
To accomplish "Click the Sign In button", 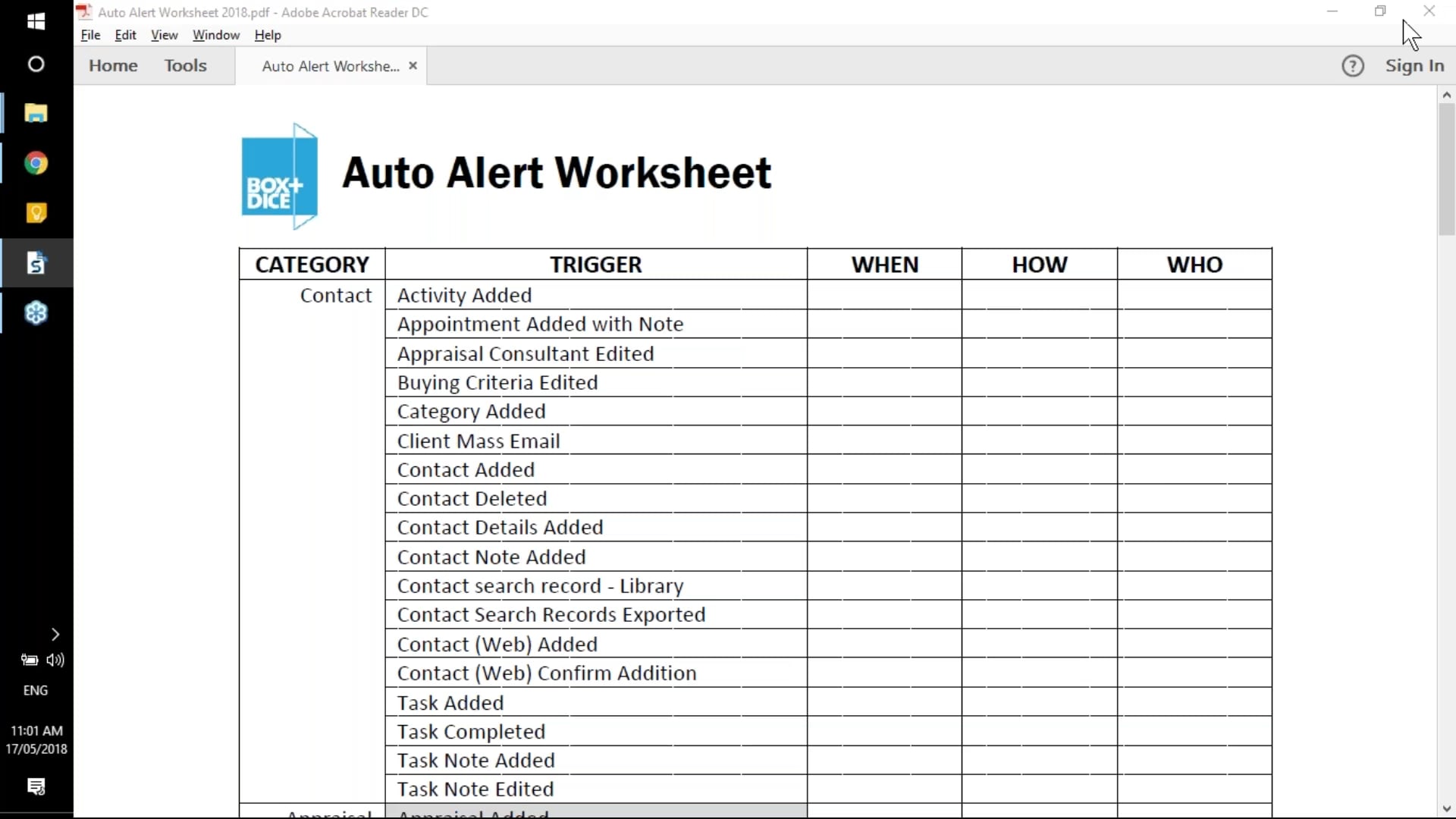I will tap(1415, 66).
